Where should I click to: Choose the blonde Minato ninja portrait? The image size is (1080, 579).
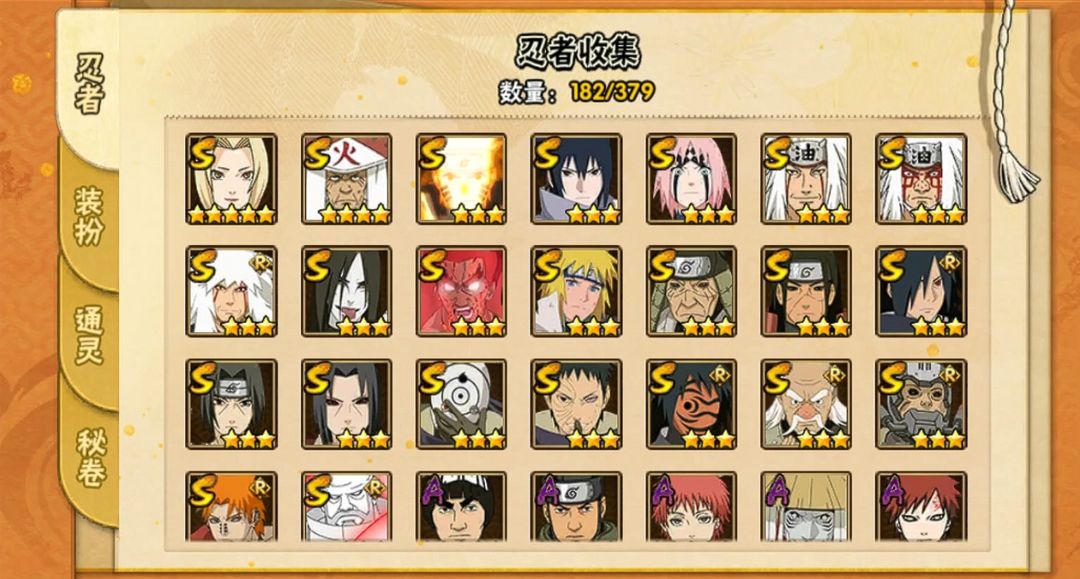coord(577,292)
